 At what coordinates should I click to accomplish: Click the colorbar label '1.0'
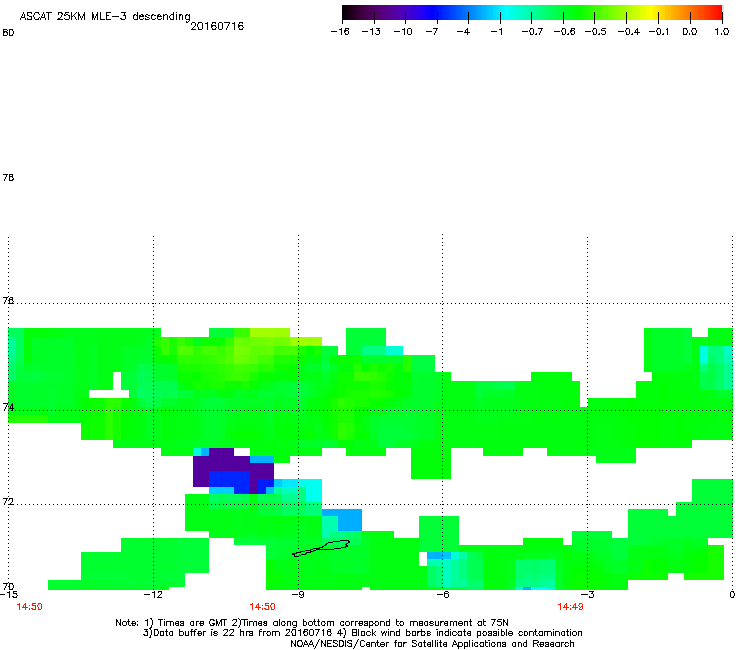(x=722, y=32)
